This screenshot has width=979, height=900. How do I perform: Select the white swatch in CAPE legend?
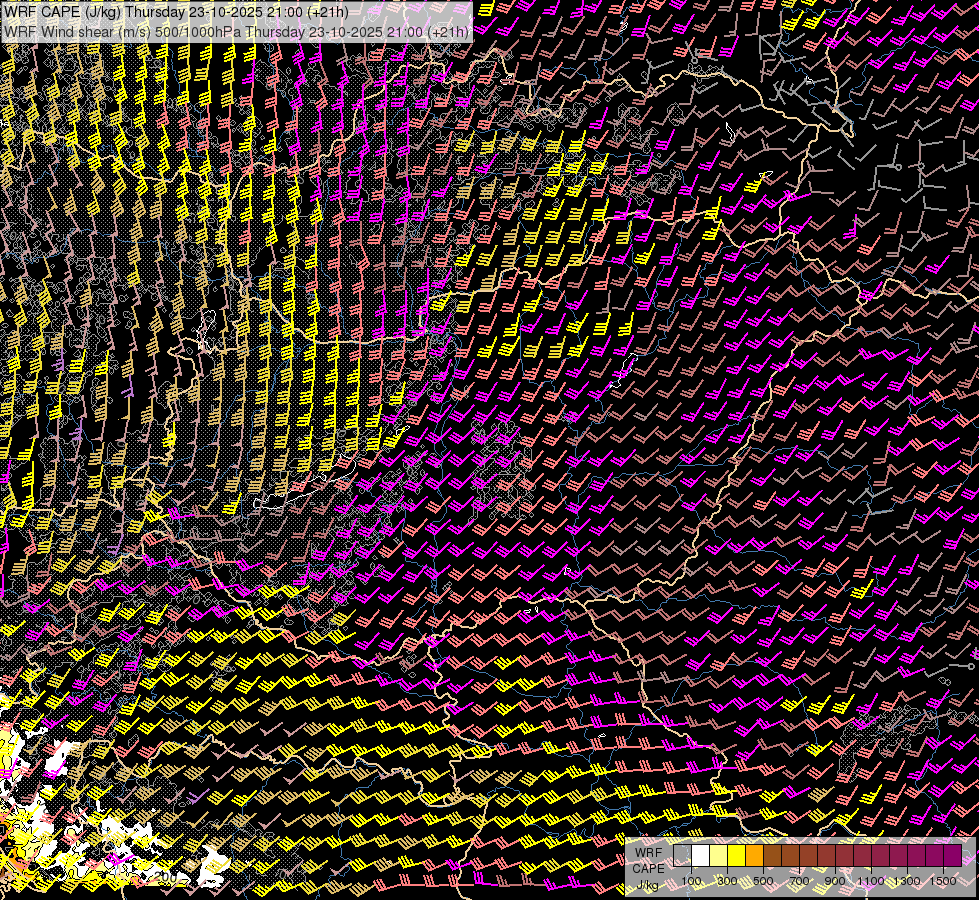point(700,856)
